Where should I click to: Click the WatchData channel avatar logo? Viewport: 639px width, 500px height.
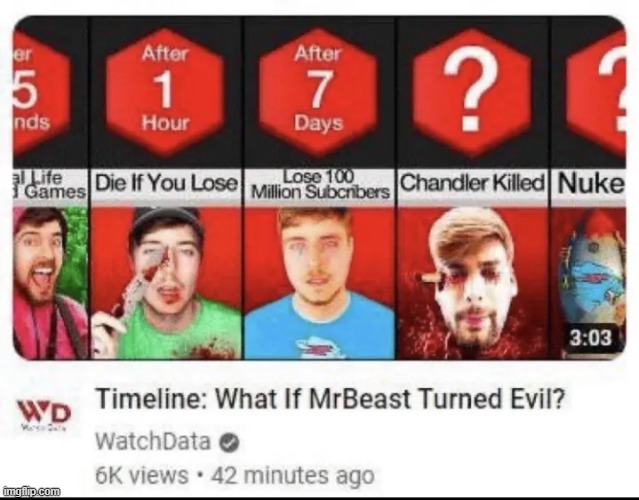(x=44, y=417)
